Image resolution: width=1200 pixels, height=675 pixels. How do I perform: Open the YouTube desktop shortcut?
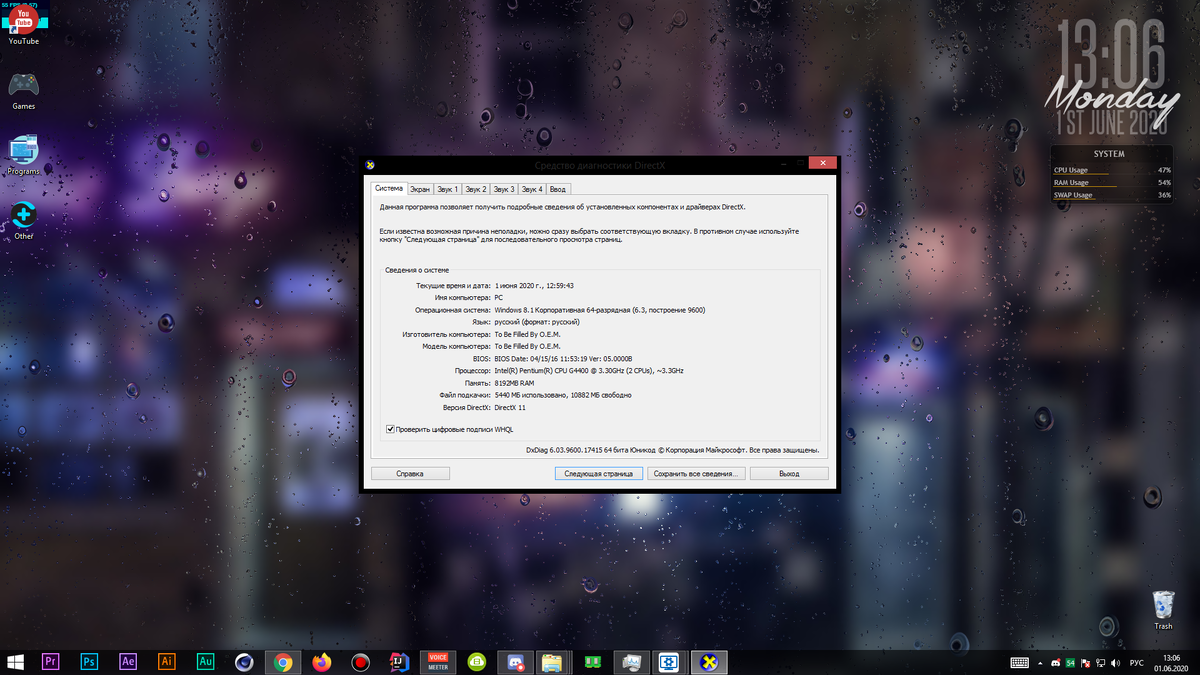click(x=23, y=23)
